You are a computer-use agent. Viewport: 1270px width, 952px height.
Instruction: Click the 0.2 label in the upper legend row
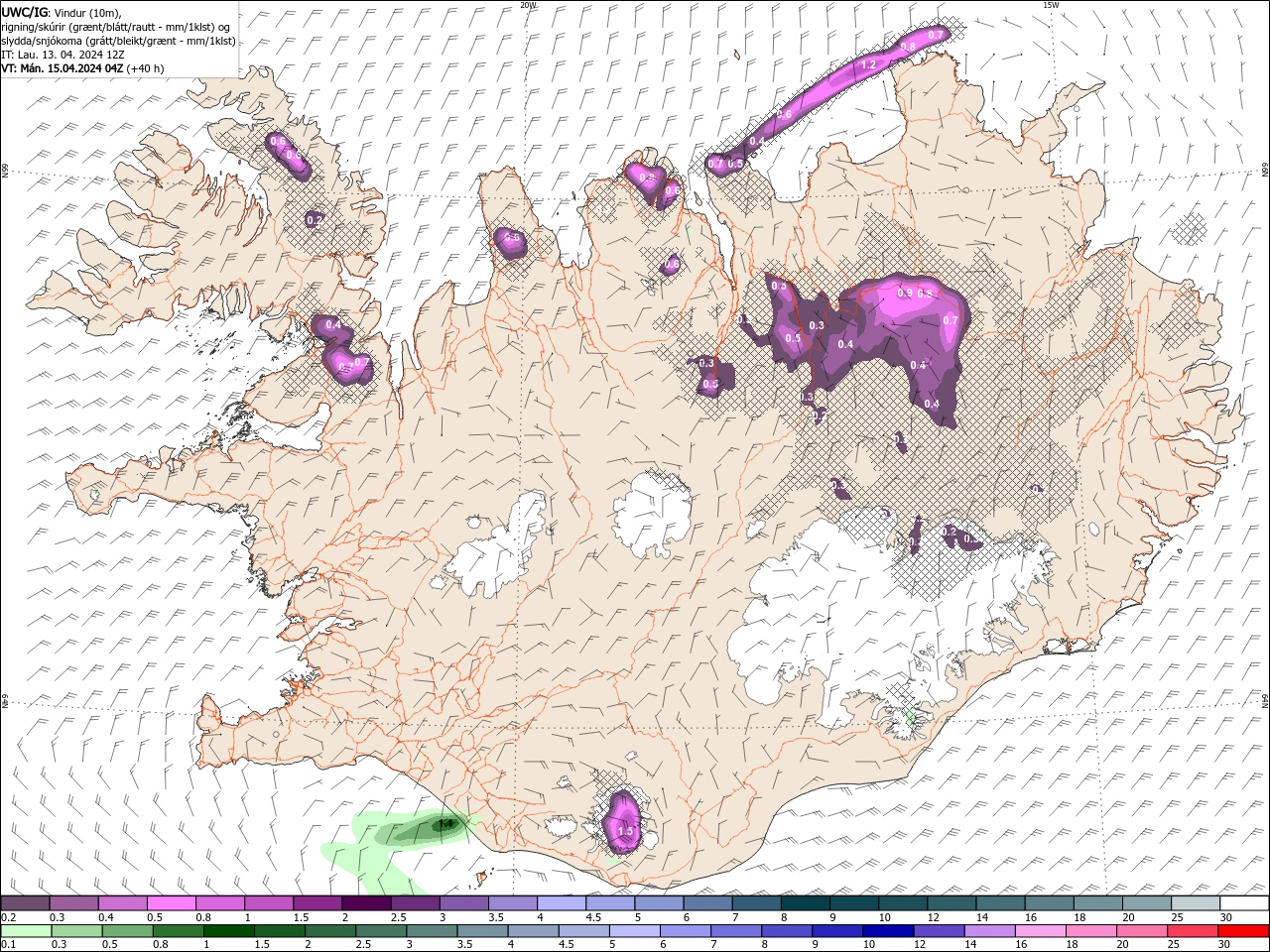point(7,917)
